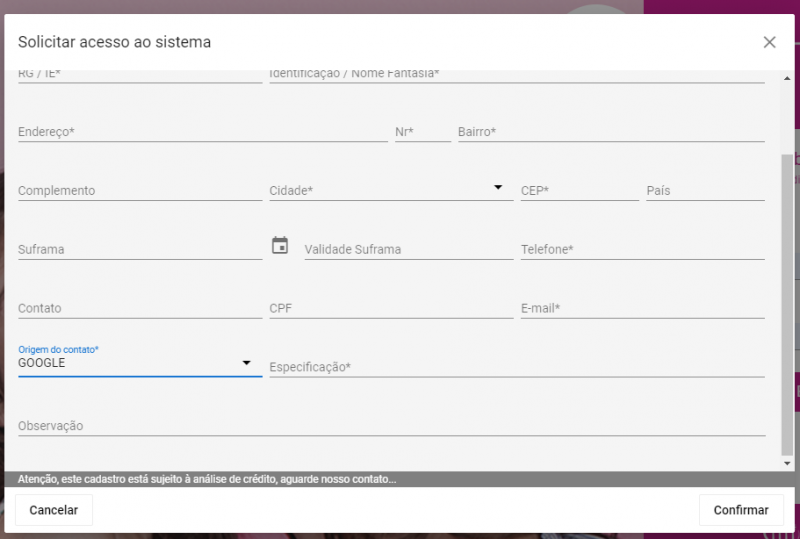Focus the Observação field
This screenshot has height=539, width=800.
[391, 427]
